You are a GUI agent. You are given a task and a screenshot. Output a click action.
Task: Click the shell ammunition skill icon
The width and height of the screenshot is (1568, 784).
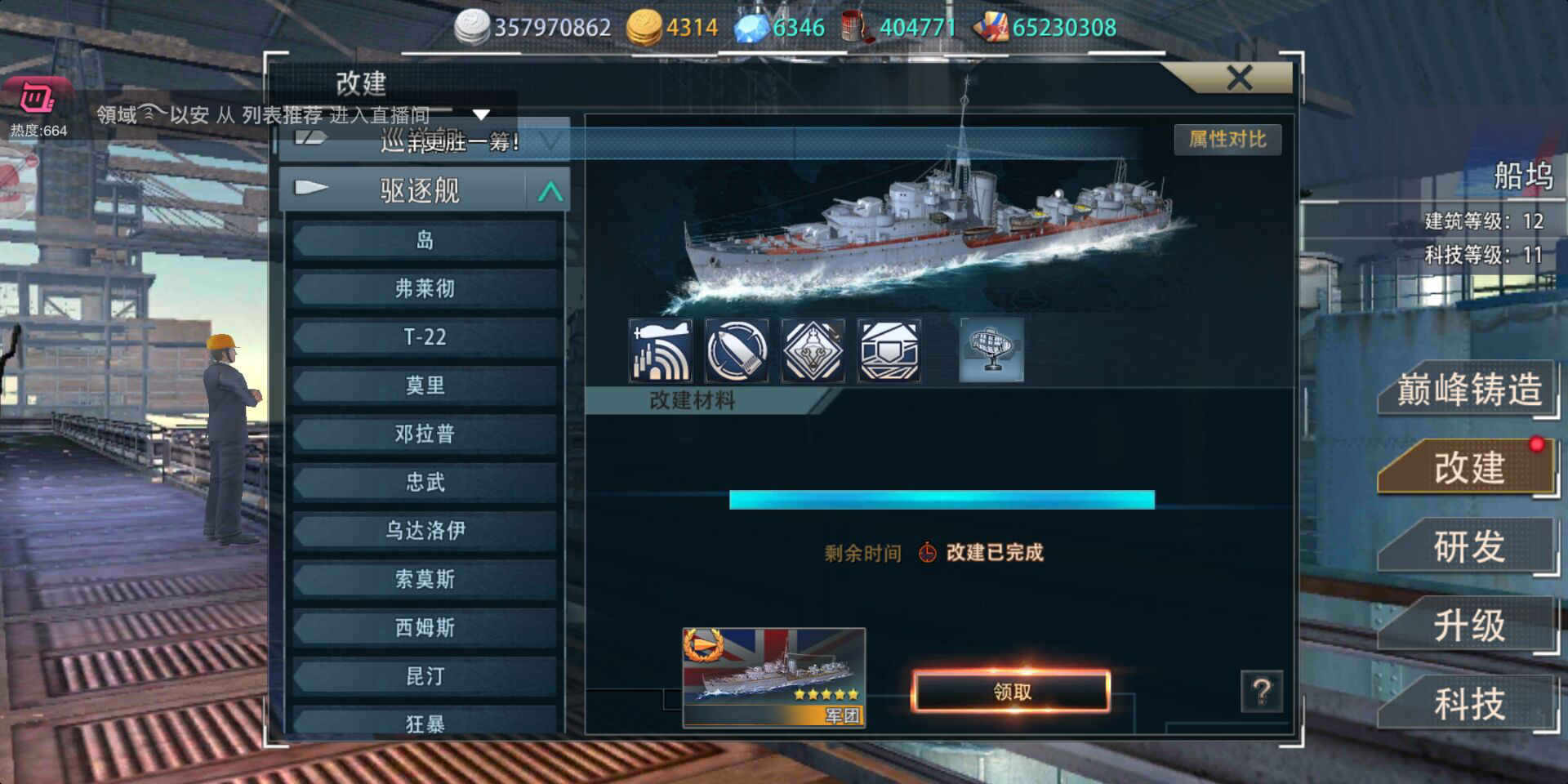pyautogui.click(x=737, y=350)
